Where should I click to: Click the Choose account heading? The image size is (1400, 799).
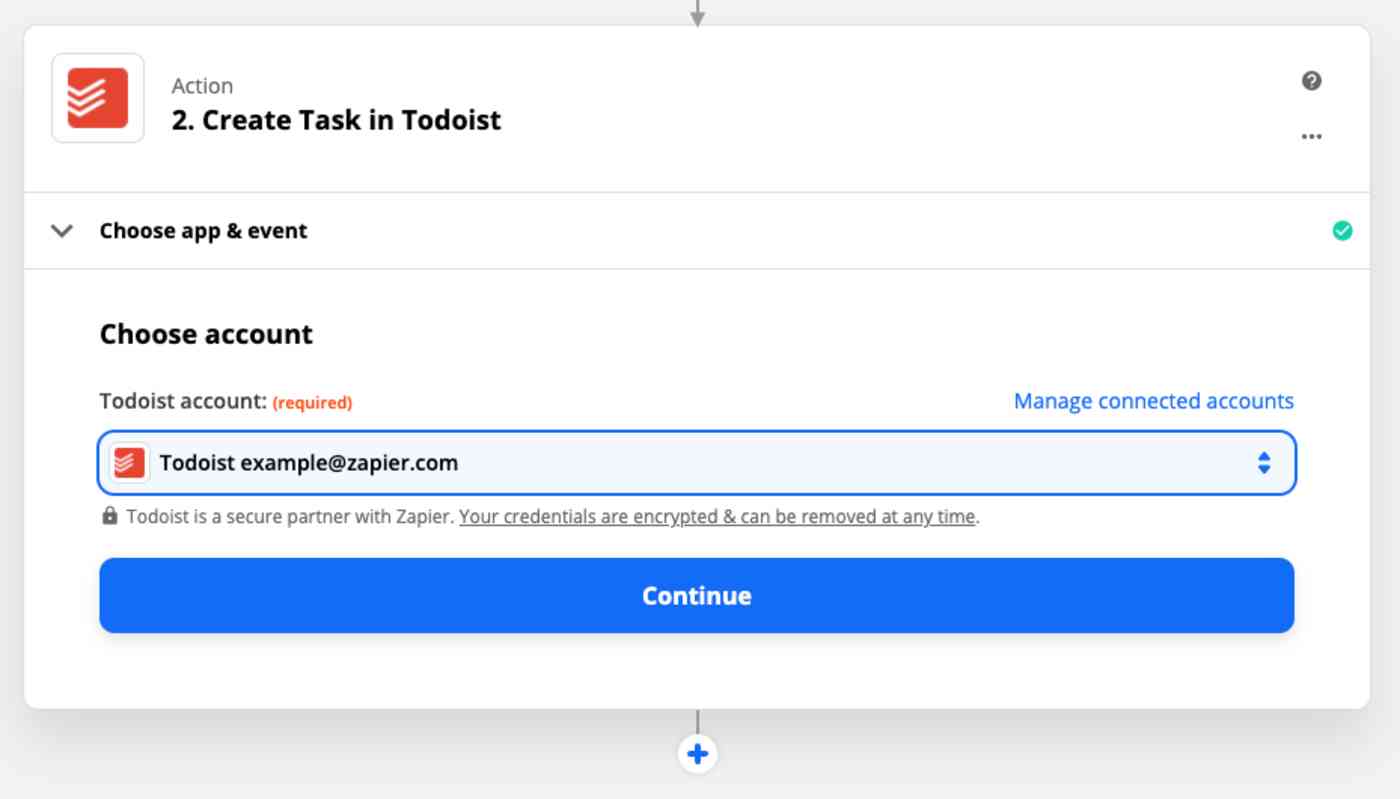pyautogui.click(x=206, y=334)
